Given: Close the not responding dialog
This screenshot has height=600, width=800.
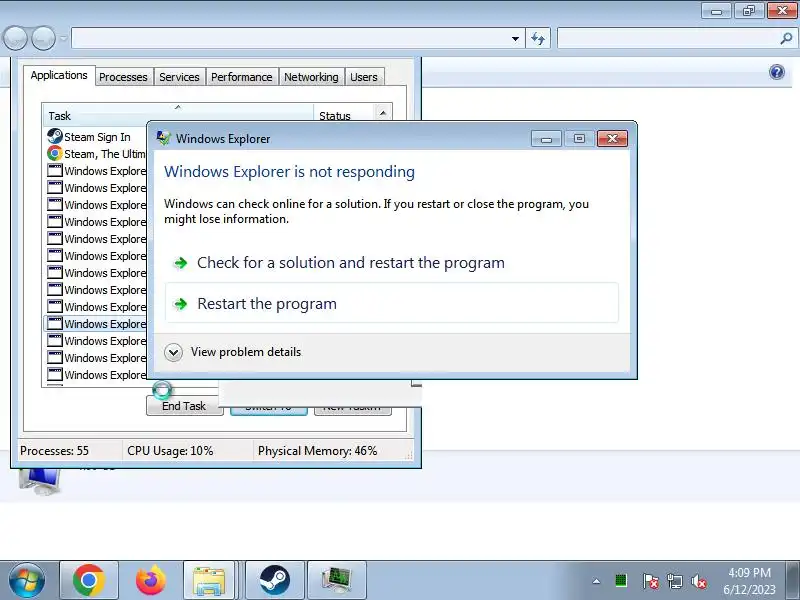Looking at the screenshot, I should tap(612, 138).
